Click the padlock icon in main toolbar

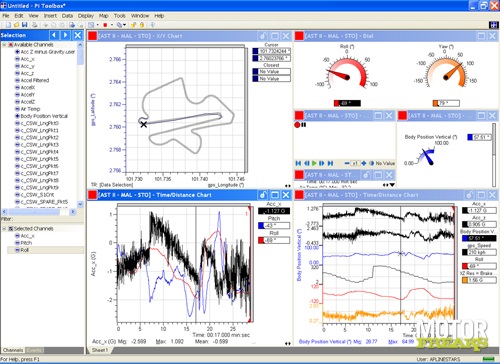click(x=142, y=25)
